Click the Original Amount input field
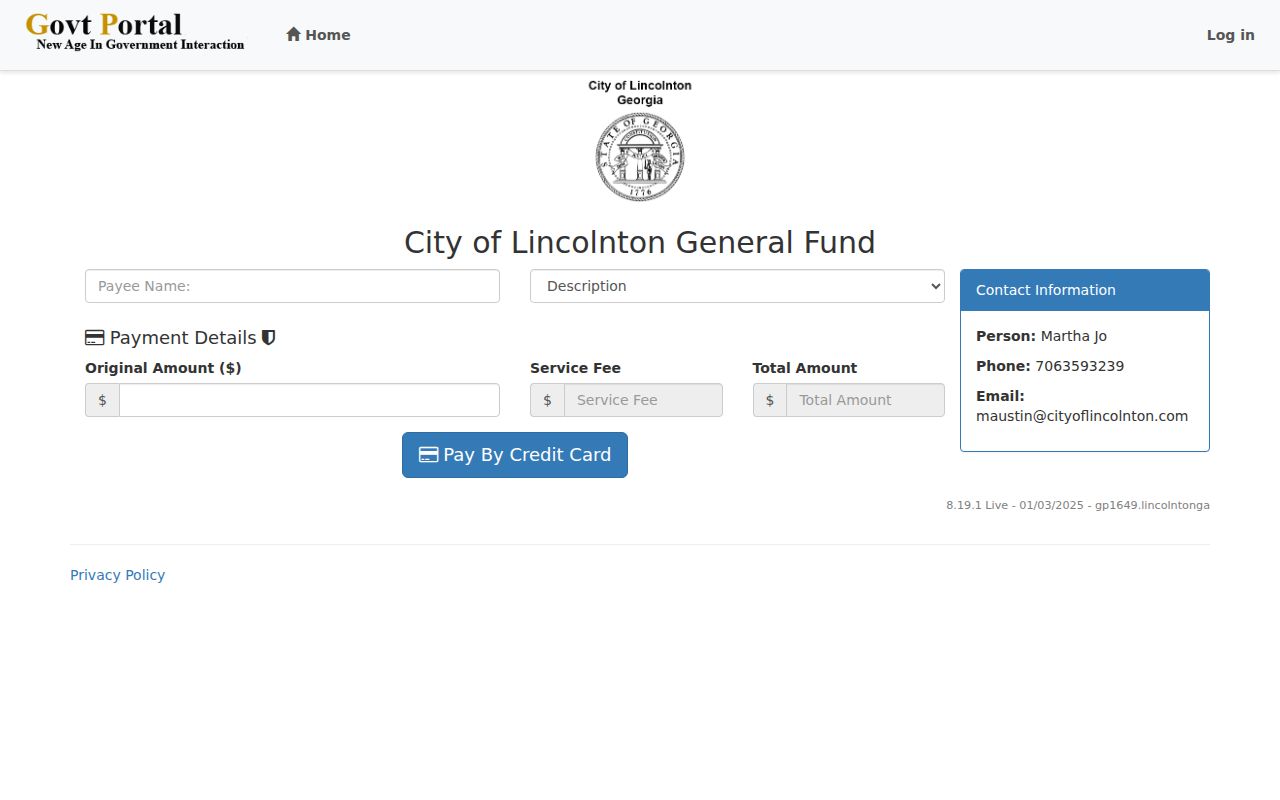The image size is (1280, 800). pos(309,400)
